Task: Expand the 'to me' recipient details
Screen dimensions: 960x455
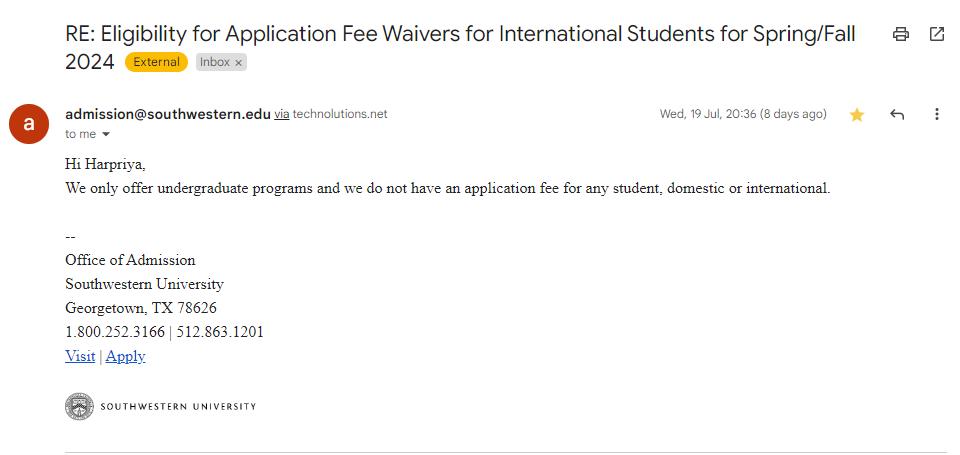Action: [106, 135]
